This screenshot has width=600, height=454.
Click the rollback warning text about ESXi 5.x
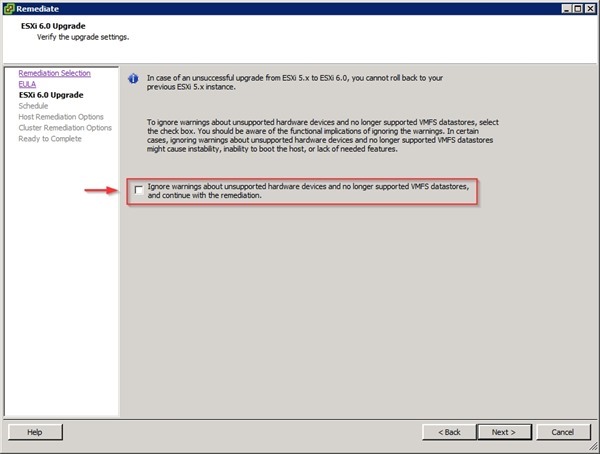(x=295, y=82)
